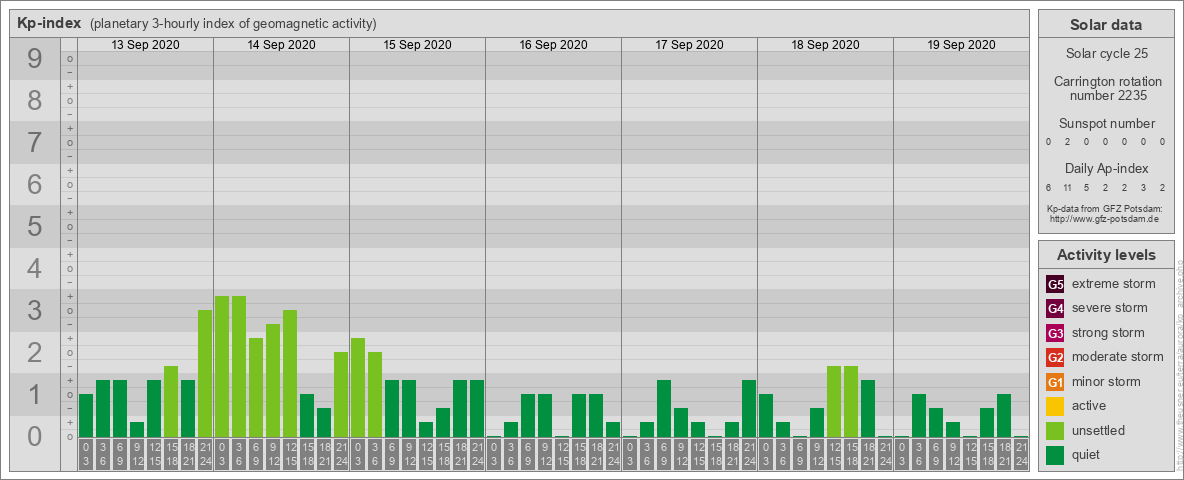Image resolution: width=1184 pixels, height=480 pixels.
Task: Click the 13 Sep 15-18 unsettled bar
Action: click(x=171, y=402)
